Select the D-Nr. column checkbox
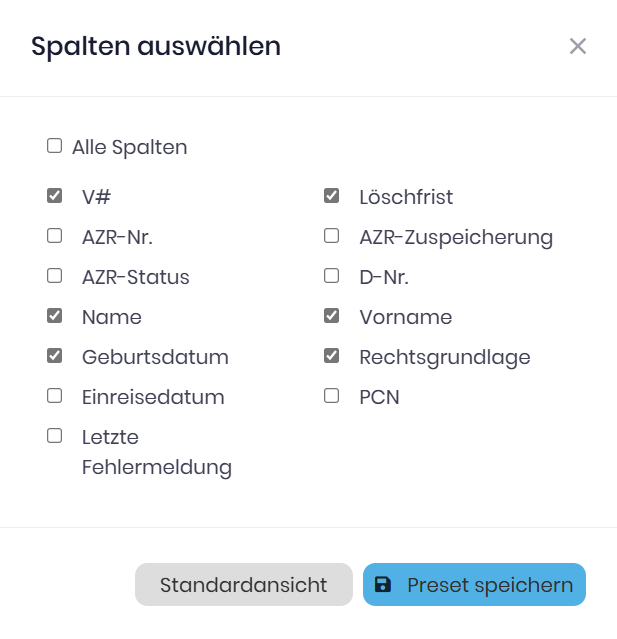The image size is (617, 639). 332,276
